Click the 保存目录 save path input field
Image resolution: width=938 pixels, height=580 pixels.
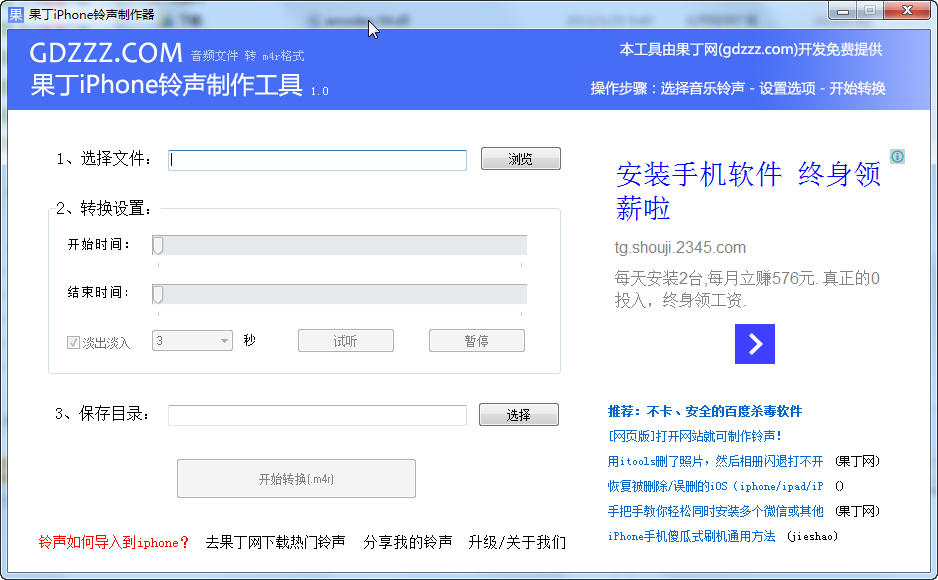tap(317, 415)
